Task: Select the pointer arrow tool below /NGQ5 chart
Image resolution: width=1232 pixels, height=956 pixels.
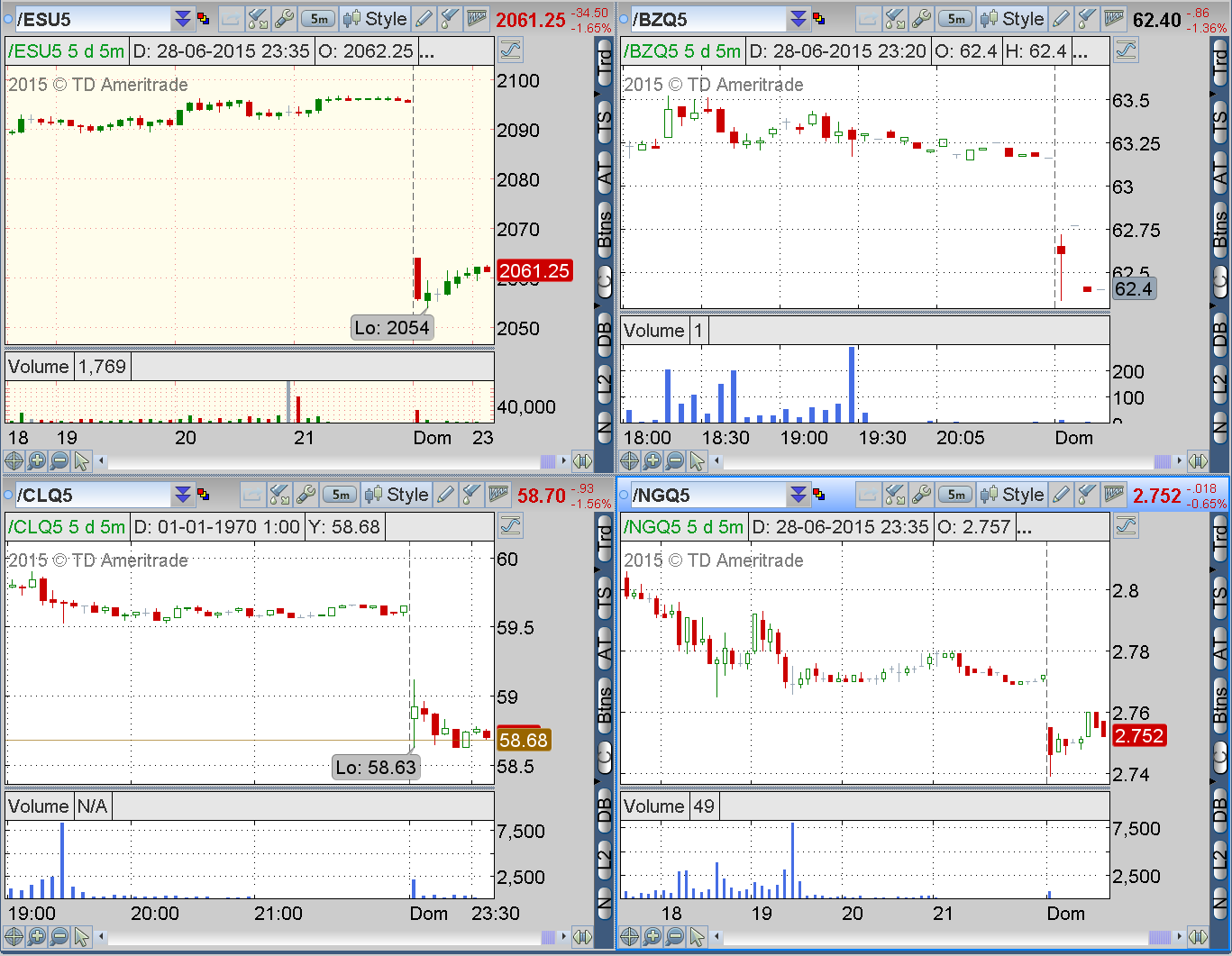Action: [698, 937]
